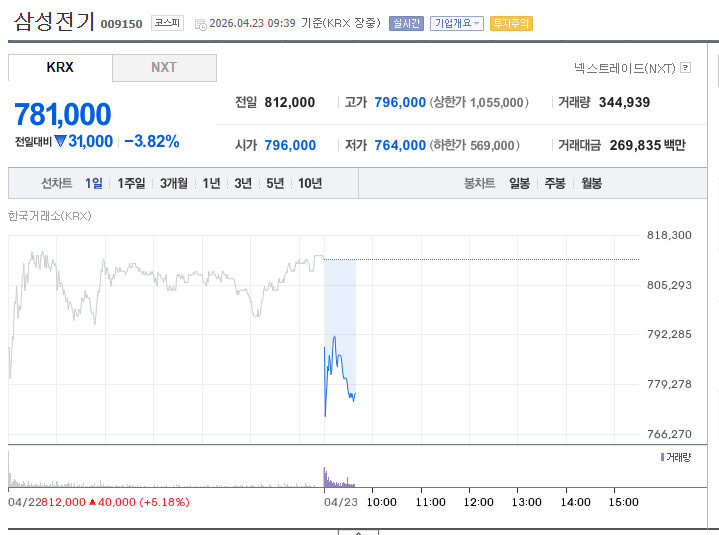The height and width of the screenshot is (535, 719).
Task: Click the 실시간 badge
Action: [x=406, y=23]
